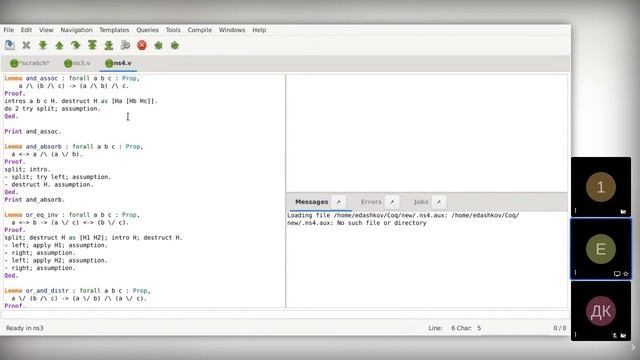Screen dimensions: 640x360
Task: Click the '0 / 0' status counter
Action: point(560,328)
